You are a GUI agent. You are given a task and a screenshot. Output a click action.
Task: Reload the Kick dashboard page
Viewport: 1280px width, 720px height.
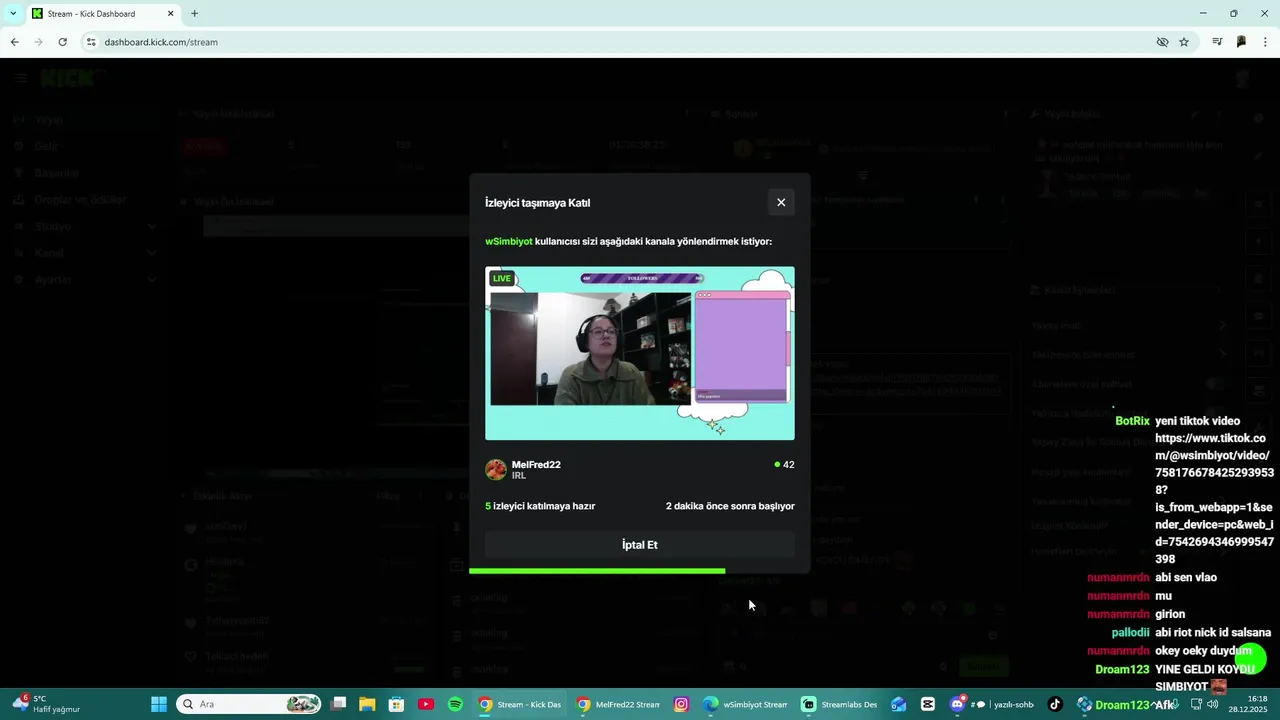point(62,42)
